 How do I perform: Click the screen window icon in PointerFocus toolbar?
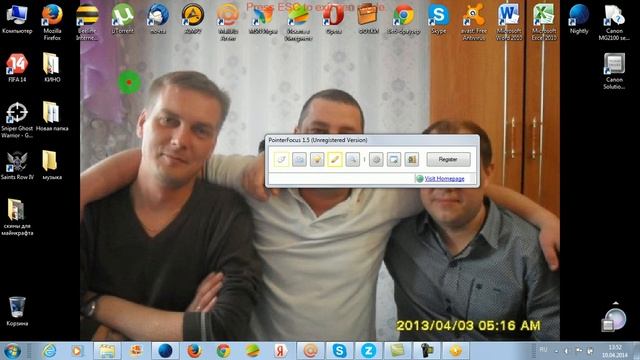[x=394, y=159]
